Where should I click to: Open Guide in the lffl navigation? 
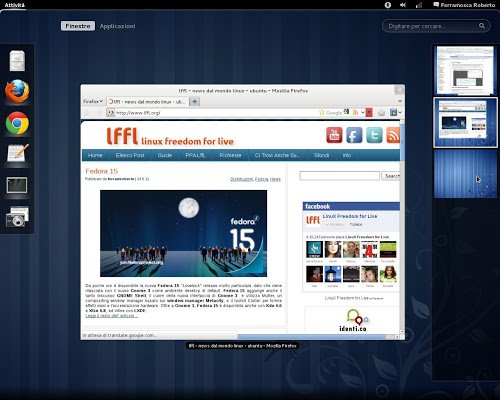165,155
